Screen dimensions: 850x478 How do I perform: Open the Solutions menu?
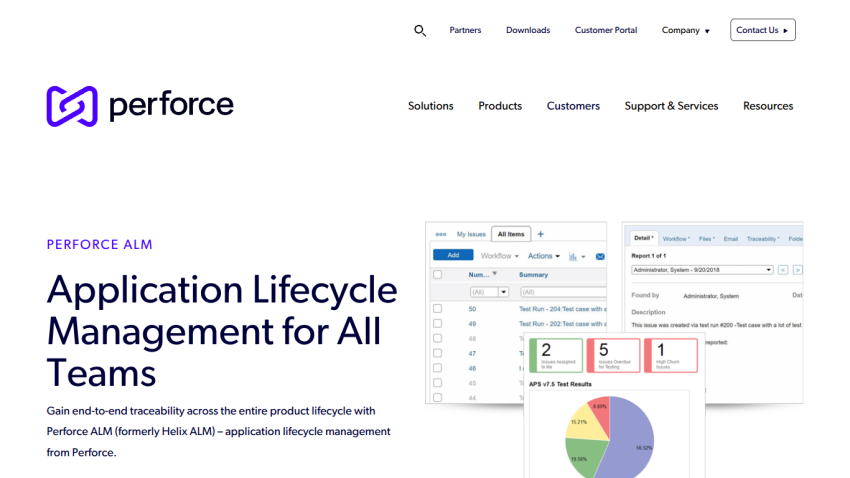pyautogui.click(x=430, y=106)
